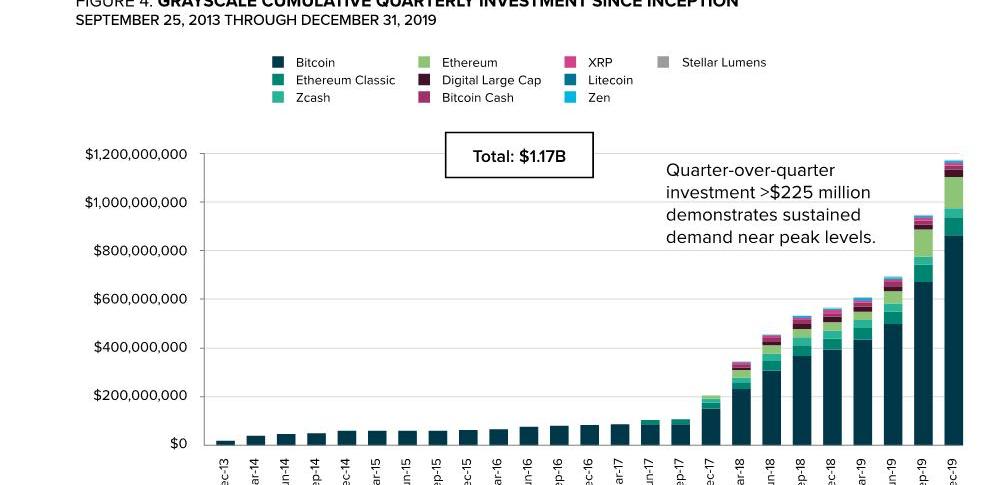This screenshot has width=988, height=485.
Task: Click the $400,000,000 axis label
Action: (x=141, y=348)
